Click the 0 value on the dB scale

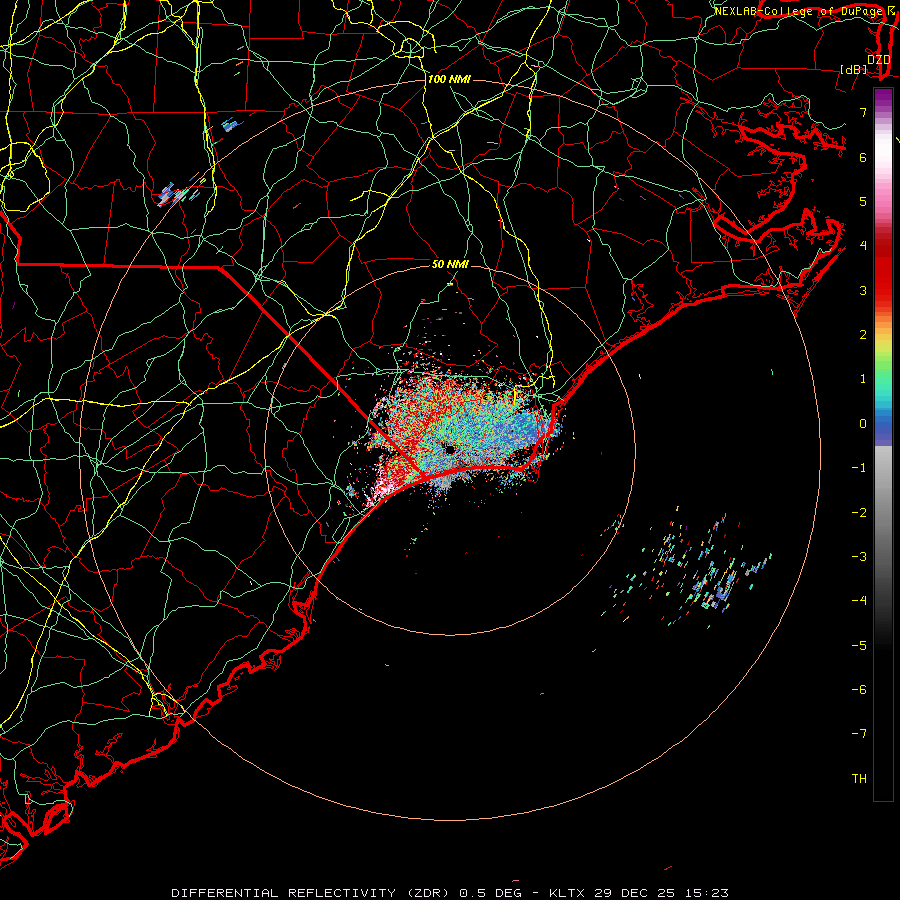click(x=863, y=424)
